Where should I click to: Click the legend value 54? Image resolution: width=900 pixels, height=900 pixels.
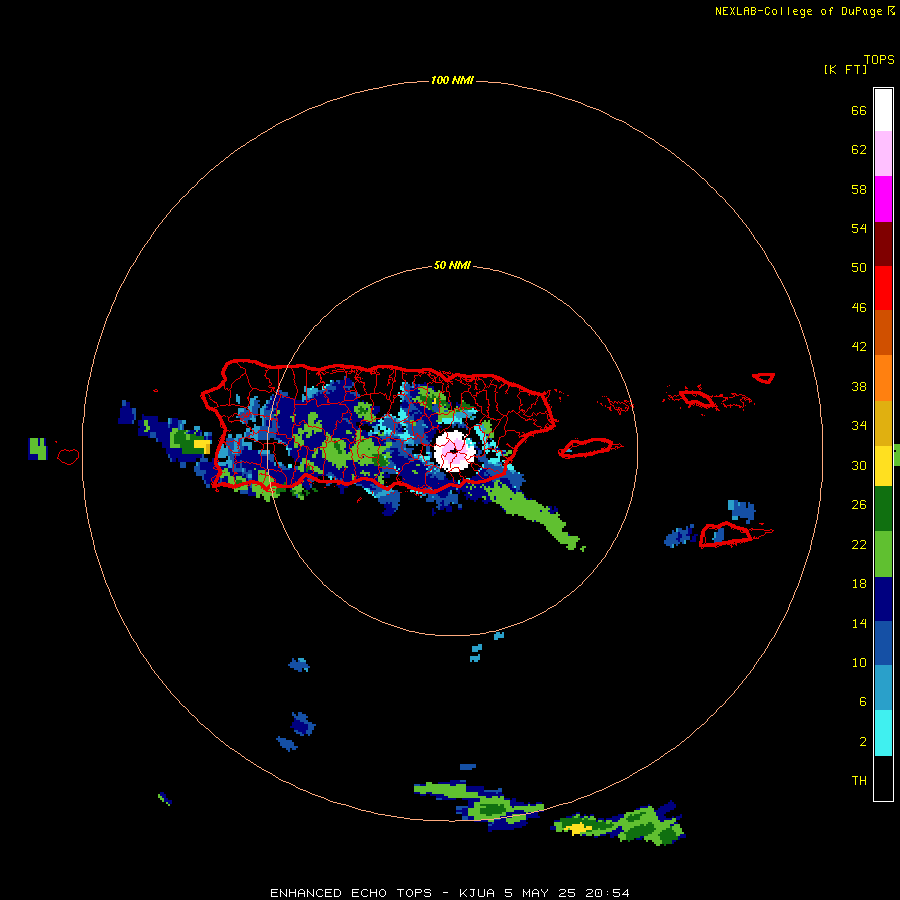[x=859, y=228]
